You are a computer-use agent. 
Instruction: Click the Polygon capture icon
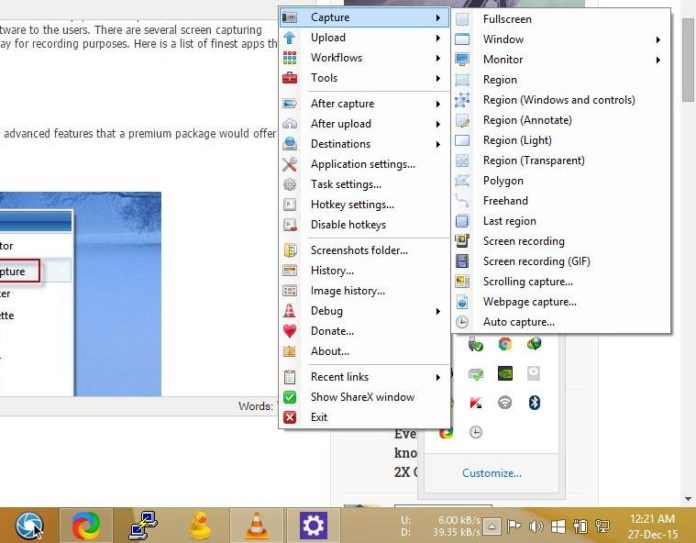point(462,181)
